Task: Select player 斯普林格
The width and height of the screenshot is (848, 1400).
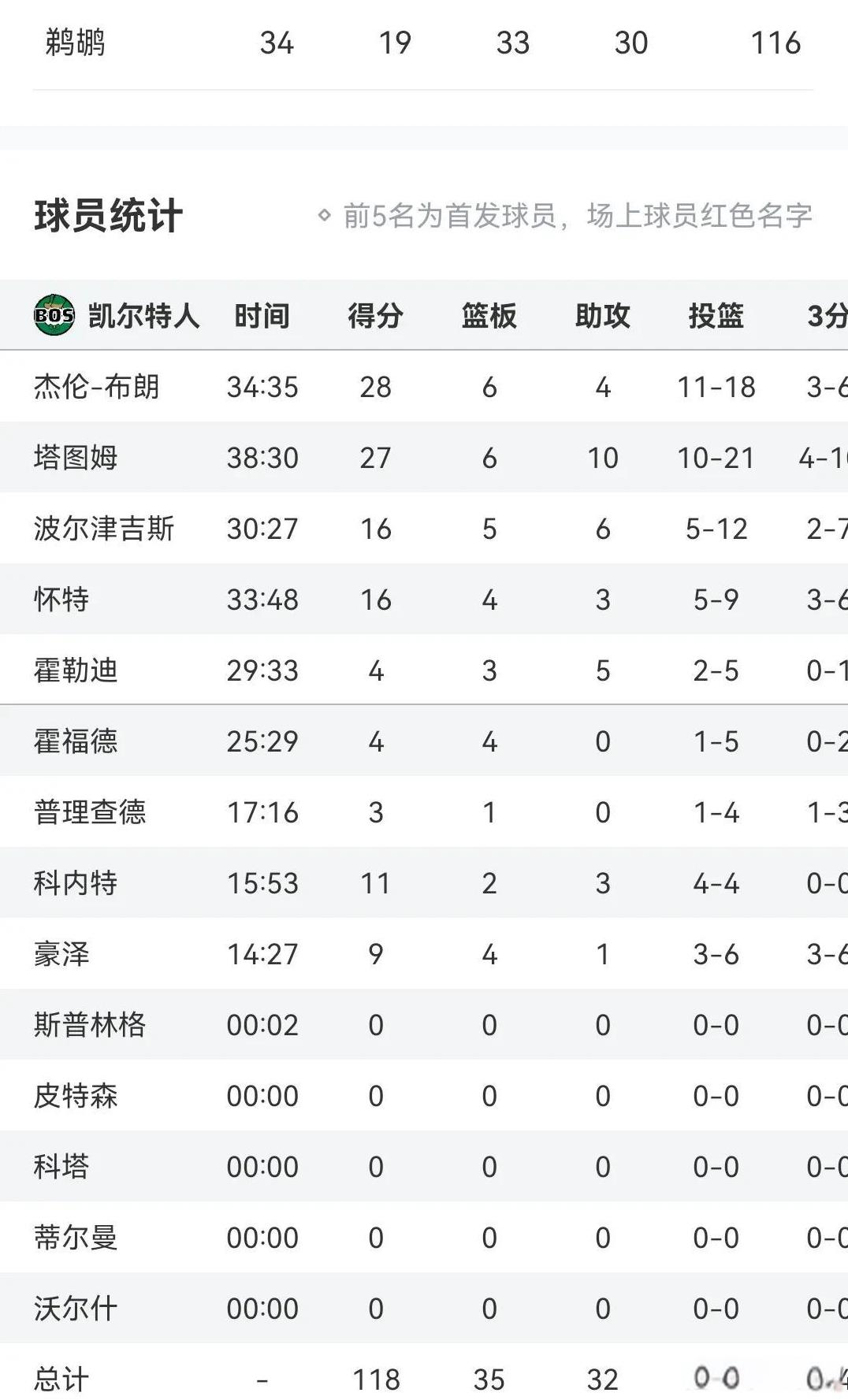Action: pos(89,1025)
